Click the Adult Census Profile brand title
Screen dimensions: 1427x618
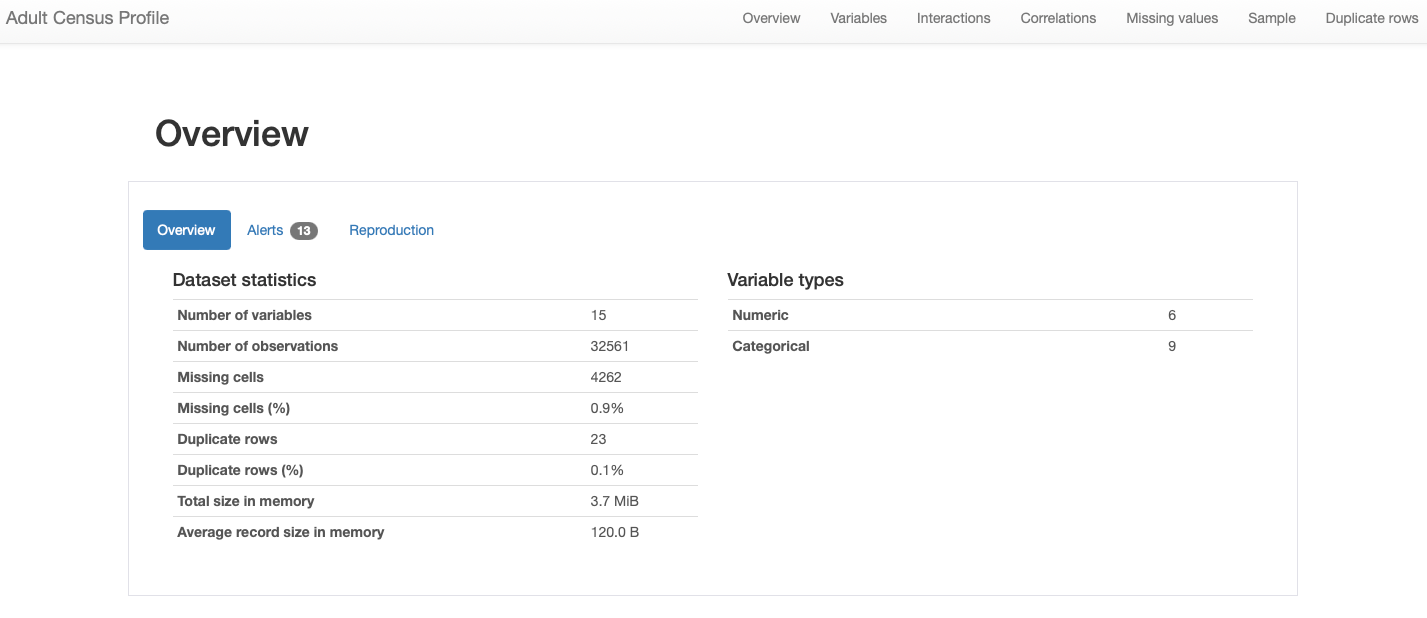(88, 18)
